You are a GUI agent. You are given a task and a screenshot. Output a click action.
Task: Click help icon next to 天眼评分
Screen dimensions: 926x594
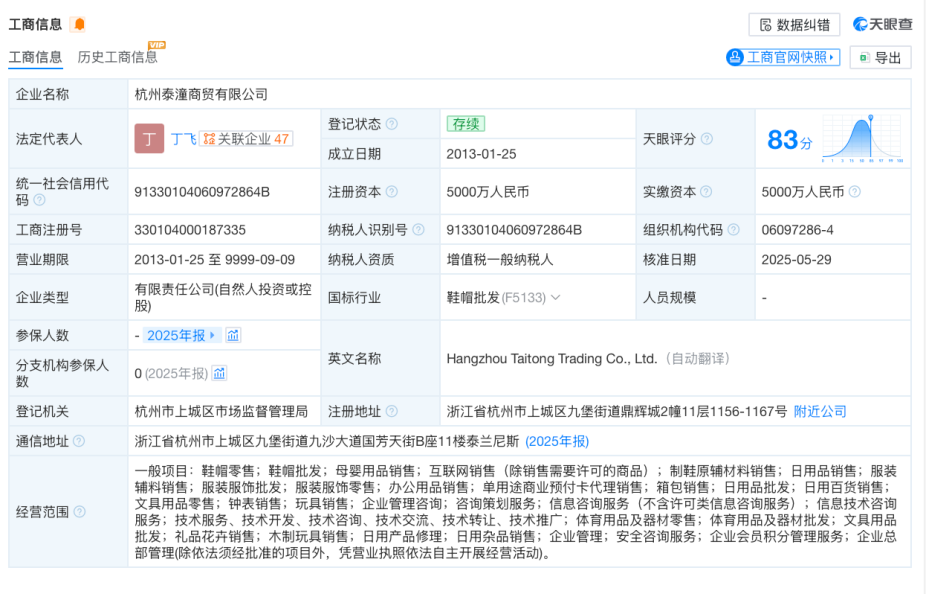click(x=706, y=139)
